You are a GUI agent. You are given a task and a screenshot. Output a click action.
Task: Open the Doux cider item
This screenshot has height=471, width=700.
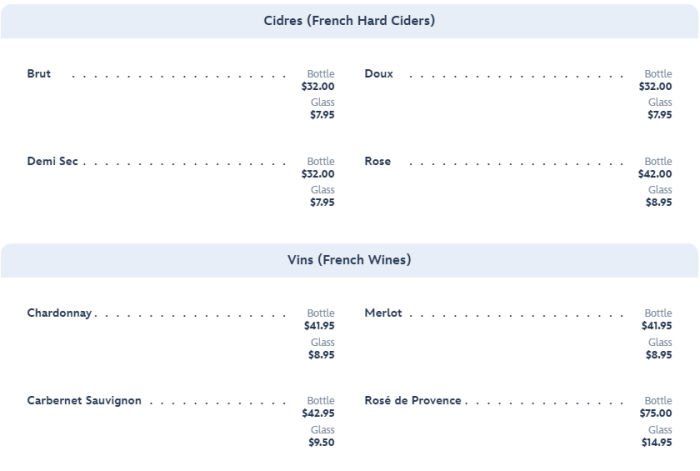click(379, 74)
